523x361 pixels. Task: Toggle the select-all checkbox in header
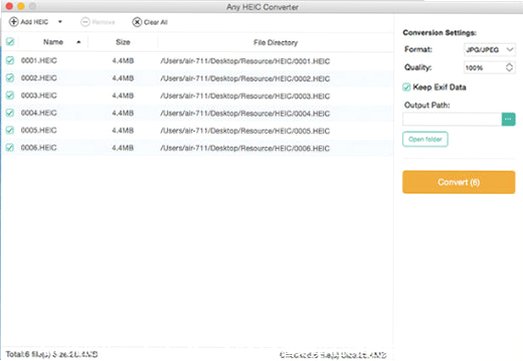(10, 42)
